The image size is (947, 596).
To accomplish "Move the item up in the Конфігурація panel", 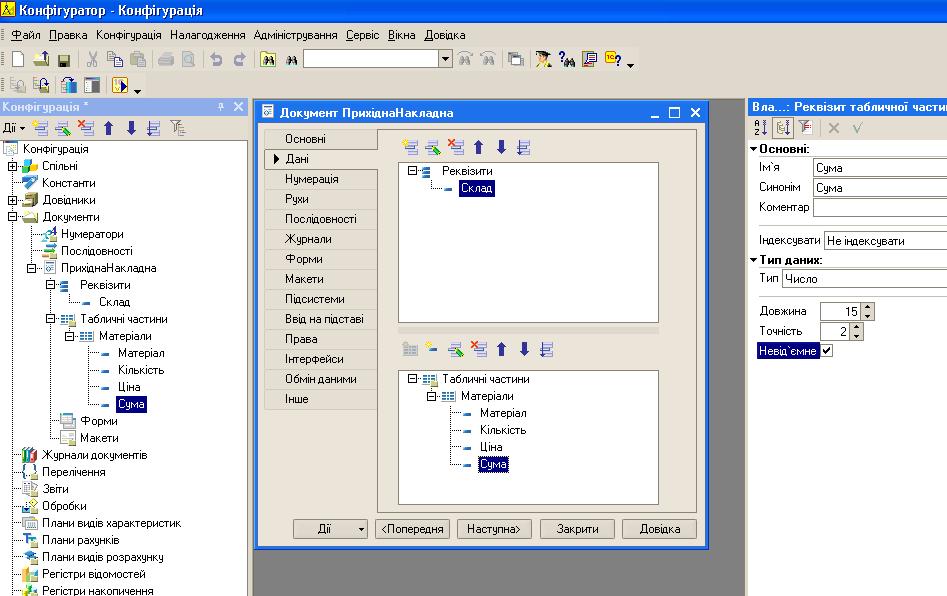I will (x=109, y=128).
